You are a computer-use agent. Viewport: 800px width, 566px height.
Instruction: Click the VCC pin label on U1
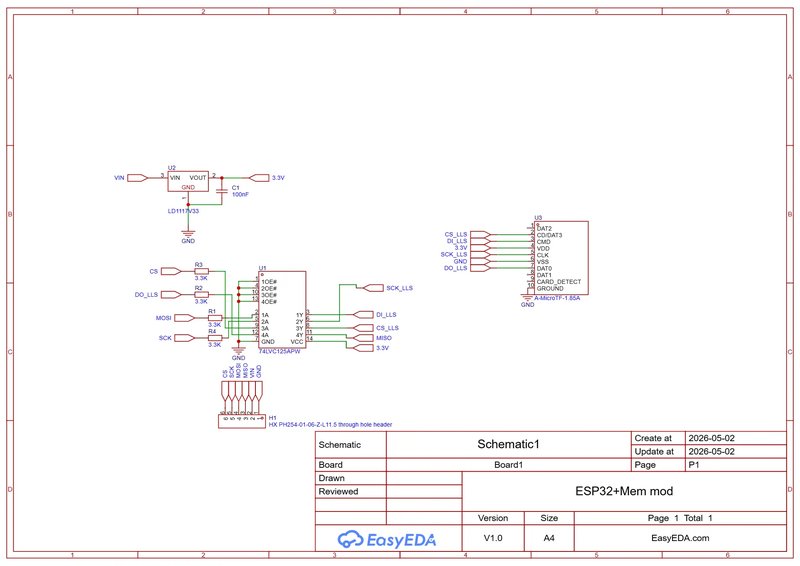[297, 341]
